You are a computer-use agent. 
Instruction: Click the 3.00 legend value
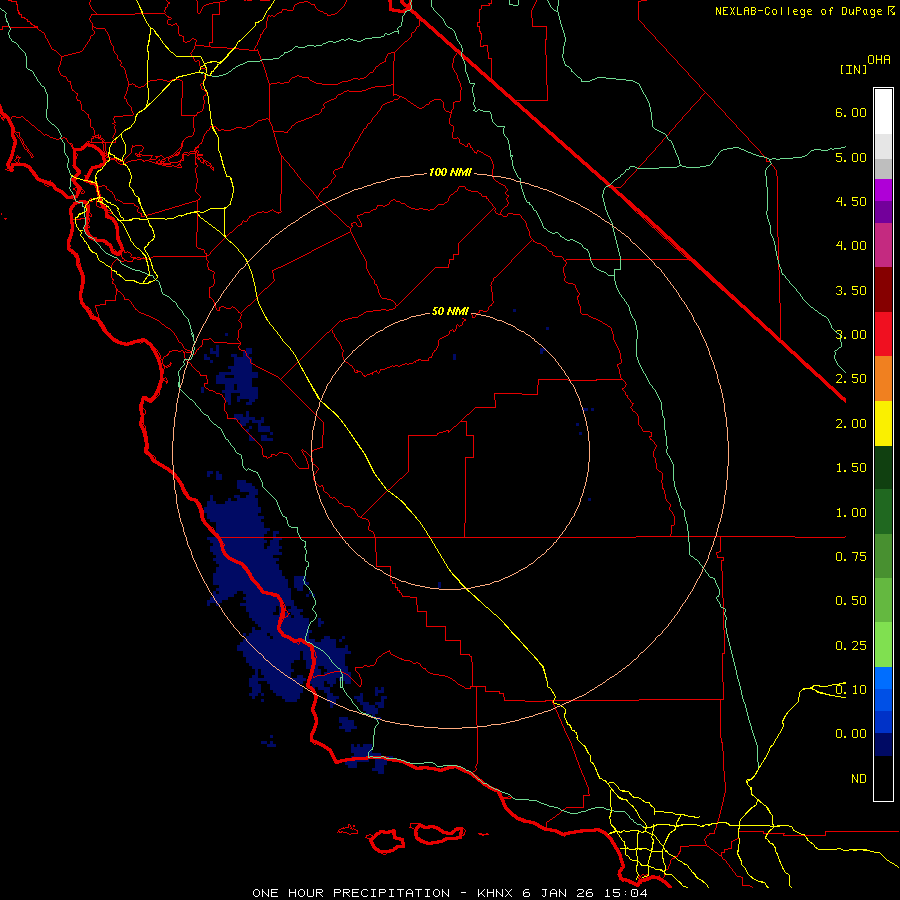(x=851, y=335)
